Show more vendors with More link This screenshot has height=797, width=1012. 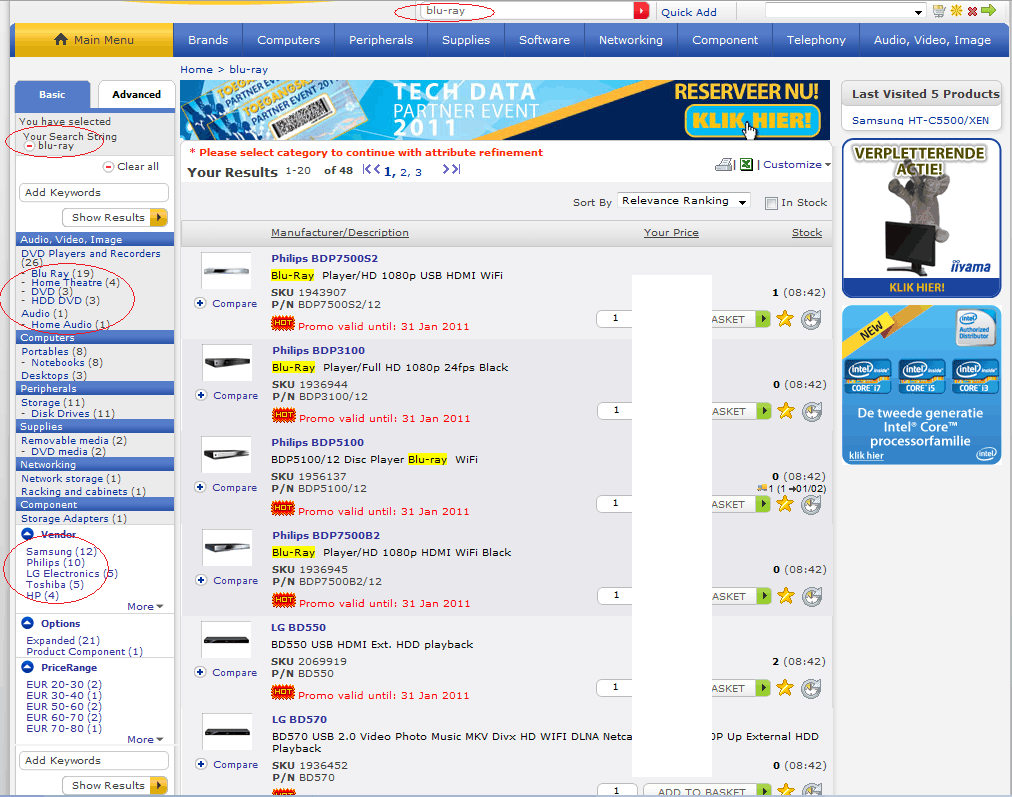coord(145,607)
